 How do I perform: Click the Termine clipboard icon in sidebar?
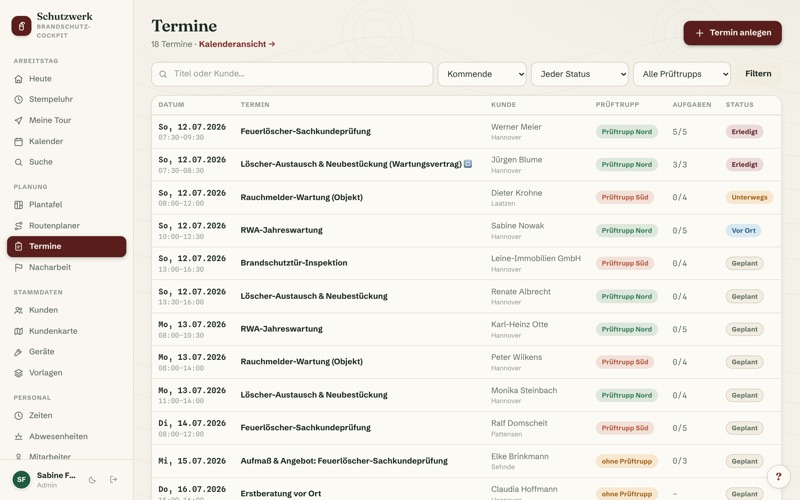[18, 246]
